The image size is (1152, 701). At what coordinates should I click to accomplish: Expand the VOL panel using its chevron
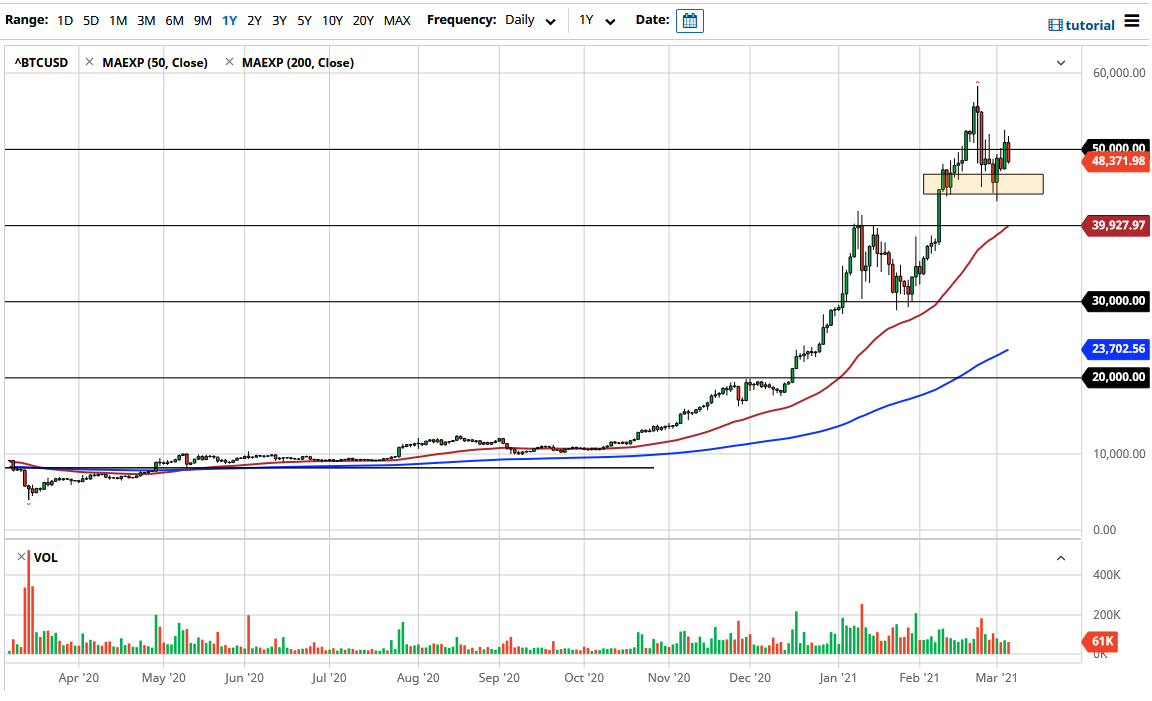click(x=1062, y=557)
